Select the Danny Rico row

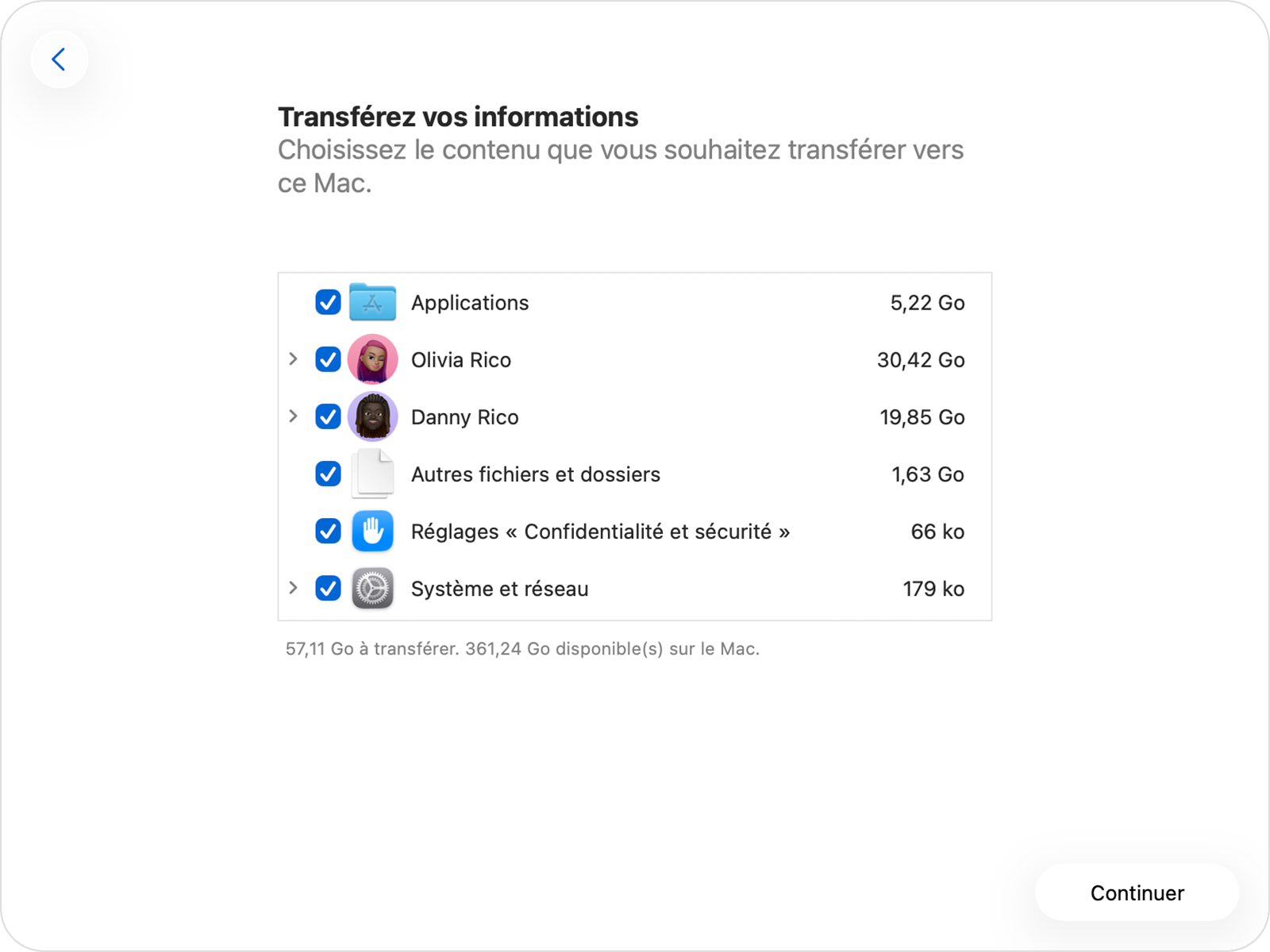click(x=464, y=416)
